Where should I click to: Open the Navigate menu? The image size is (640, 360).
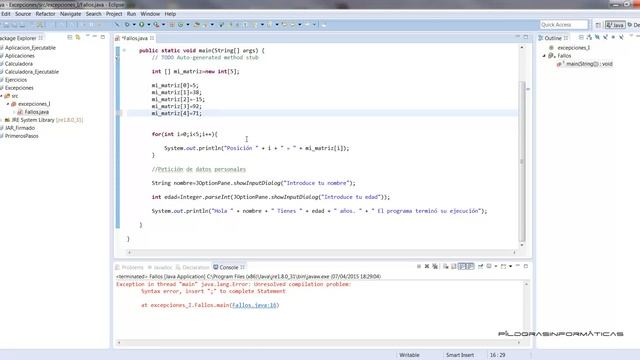pyautogui.click(x=70, y=14)
